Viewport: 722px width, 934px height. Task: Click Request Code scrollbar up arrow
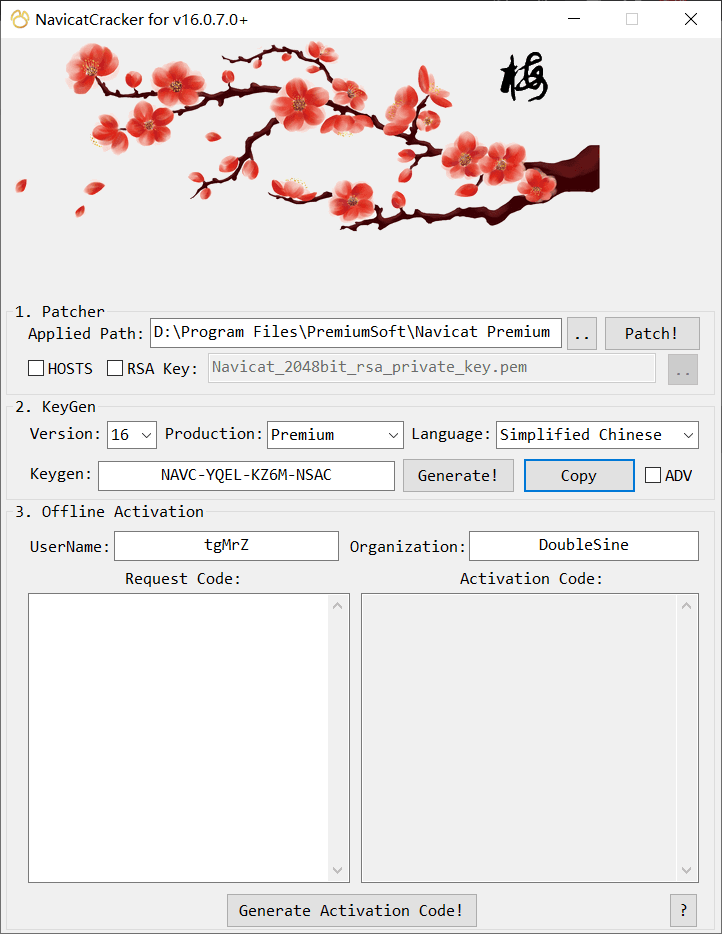(x=338, y=606)
